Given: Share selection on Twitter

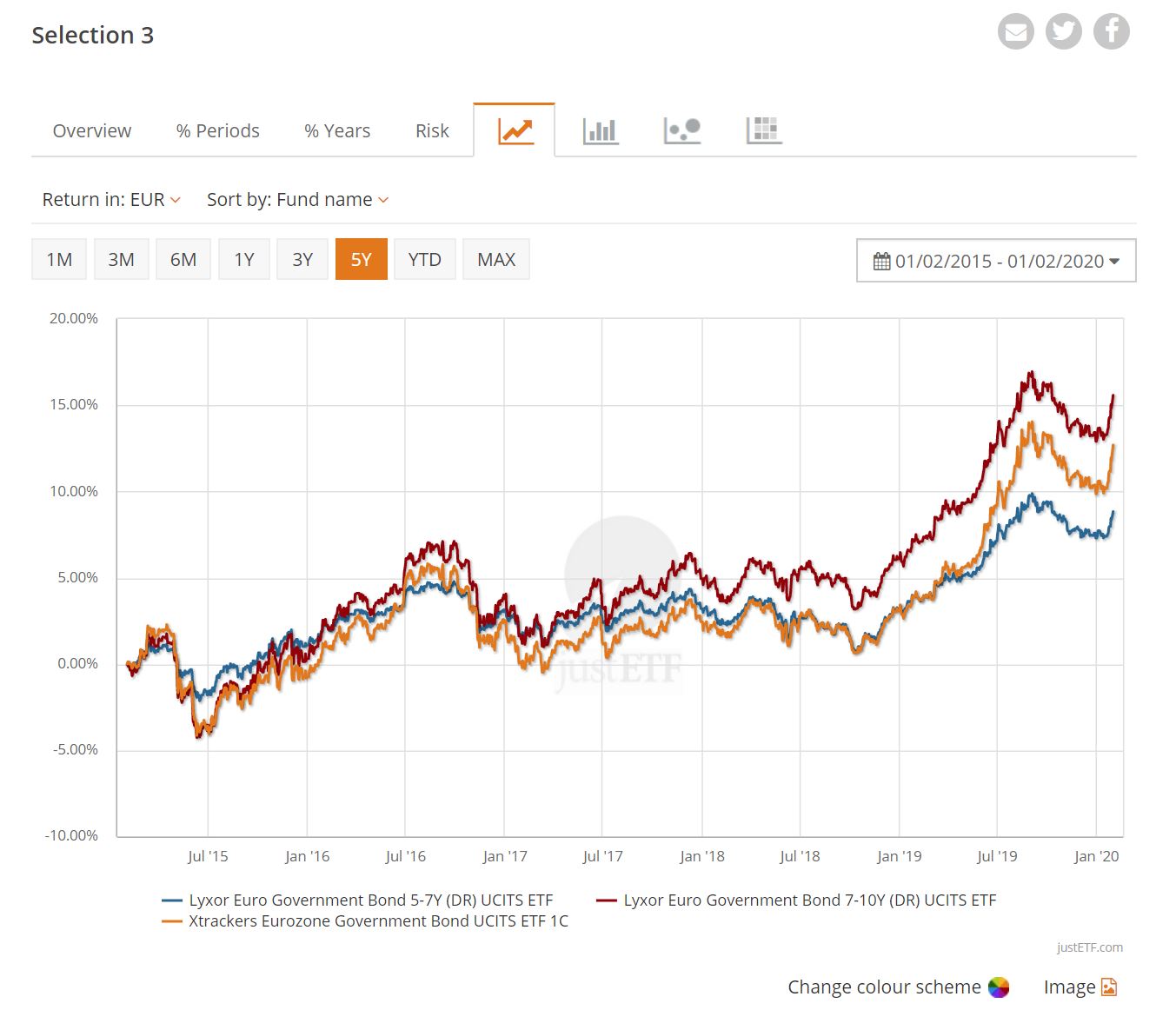Looking at the screenshot, I should pyautogui.click(x=1063, y=32).
